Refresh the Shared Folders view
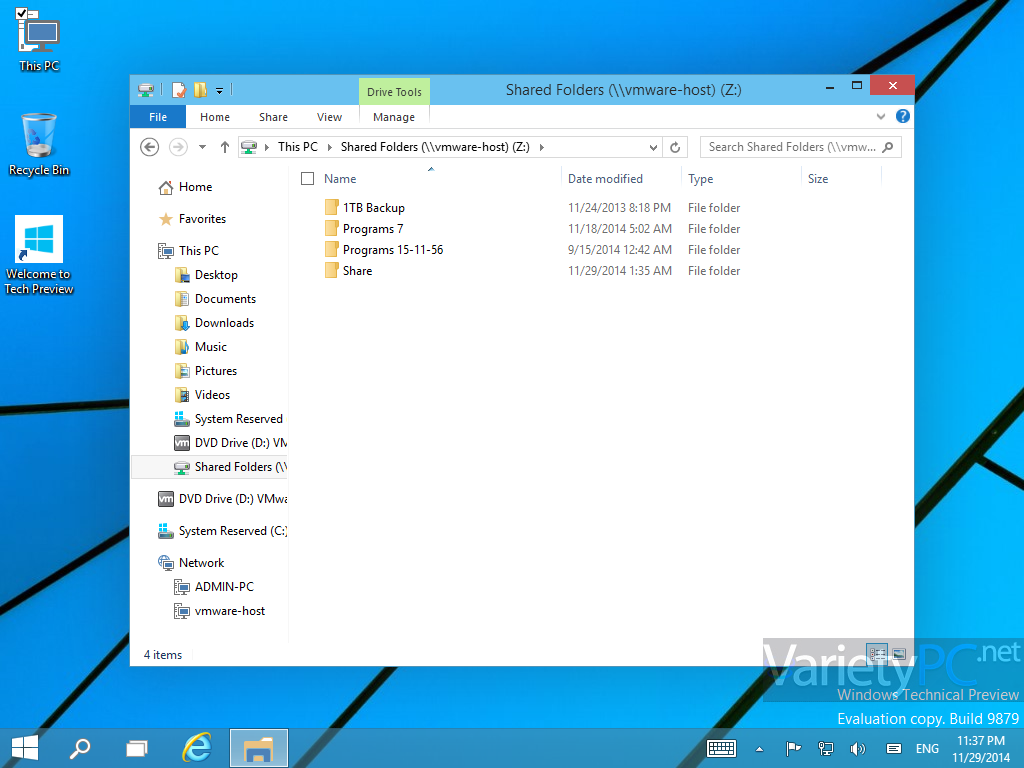The width and height of the screenshot is (1024, 768). (675, 147)
